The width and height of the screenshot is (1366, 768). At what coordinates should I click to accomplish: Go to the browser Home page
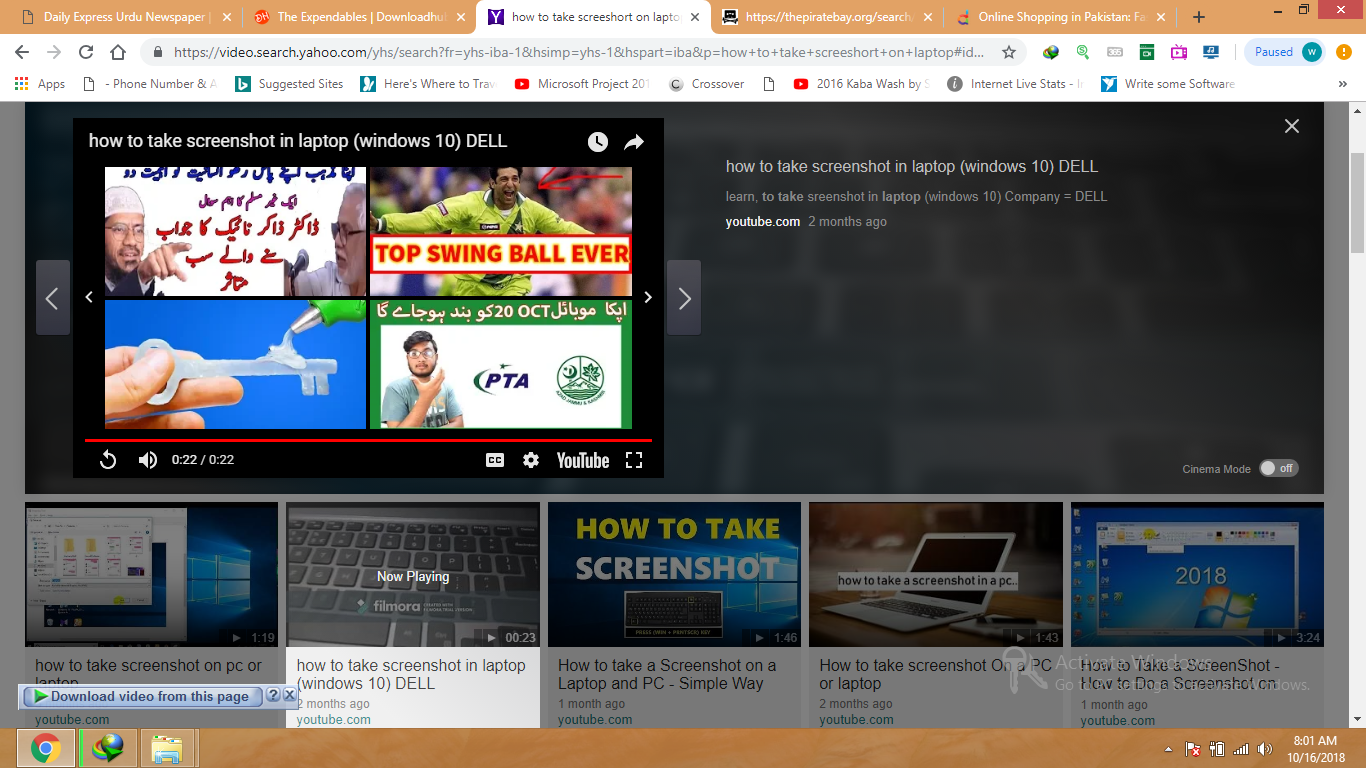tap(118, 52)
